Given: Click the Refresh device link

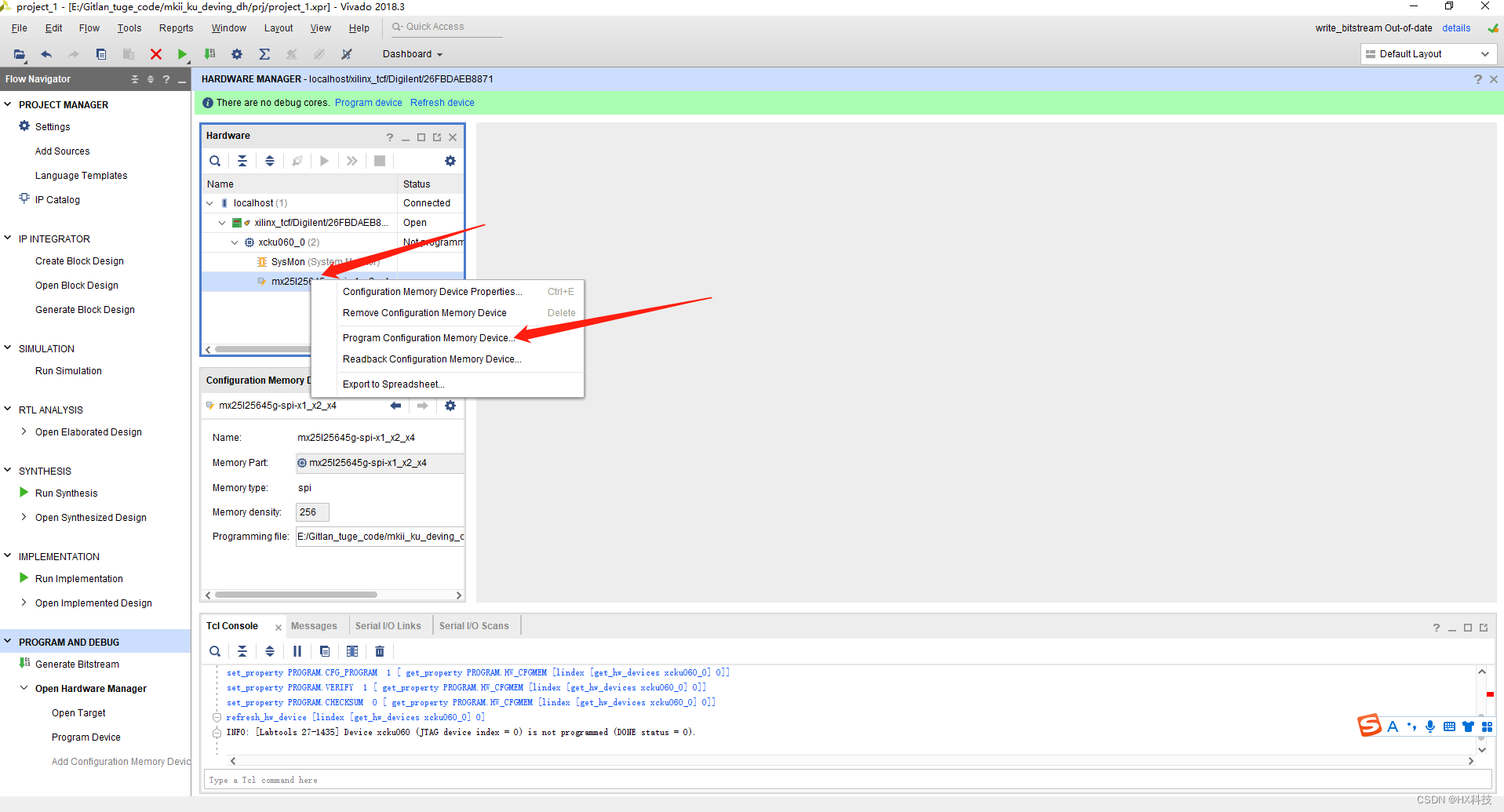Looking at the screenshot, I should (442, 103).
